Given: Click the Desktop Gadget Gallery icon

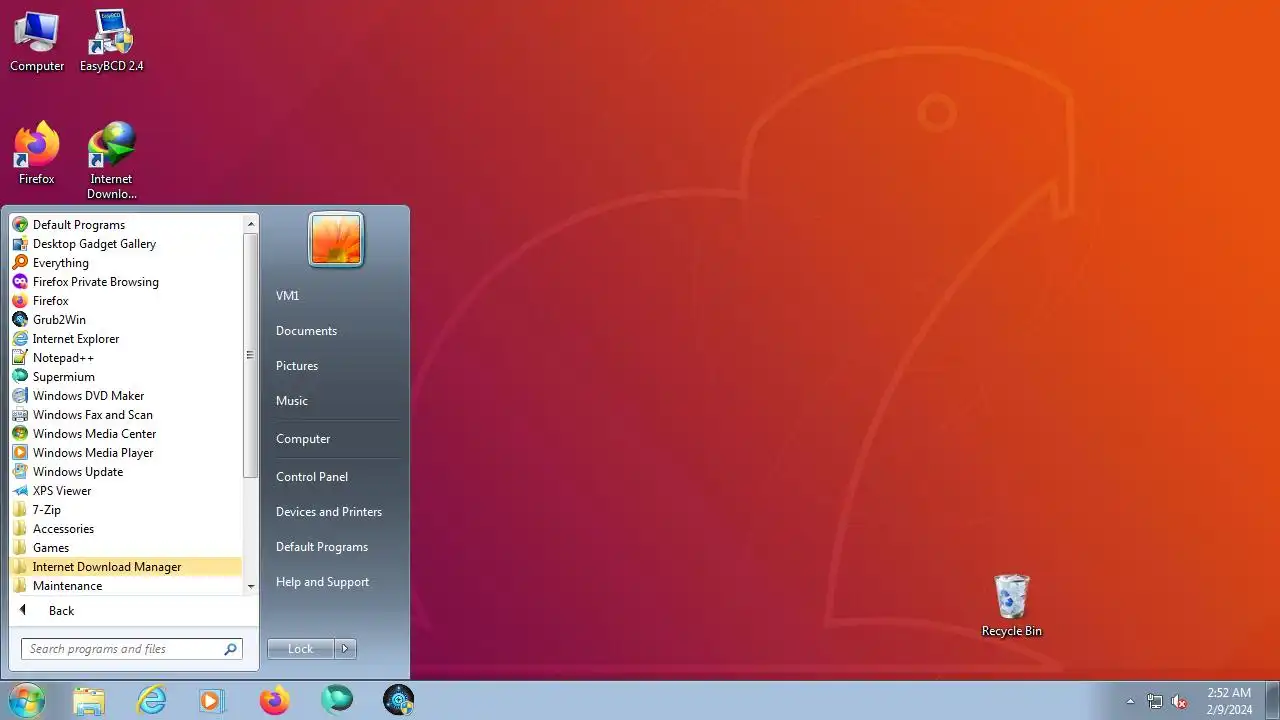Looking at the screenshot, I should [x=20, y=244].
